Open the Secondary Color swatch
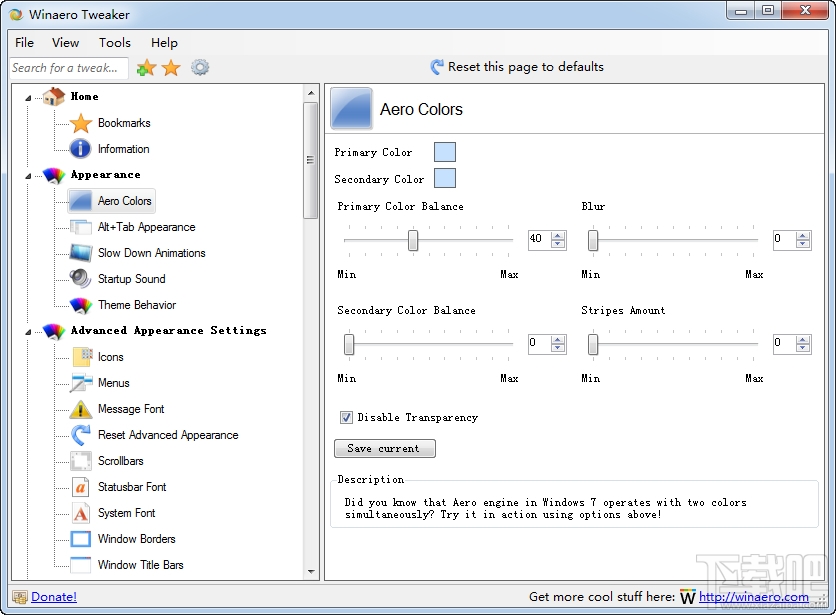Screen dimensions: 836x615 tap(445, 178)
